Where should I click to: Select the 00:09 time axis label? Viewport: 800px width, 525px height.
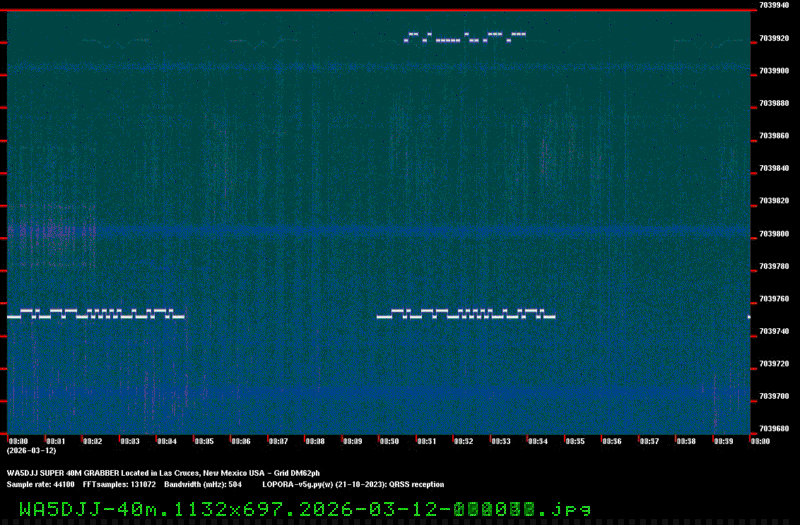[x=352, y=441]
